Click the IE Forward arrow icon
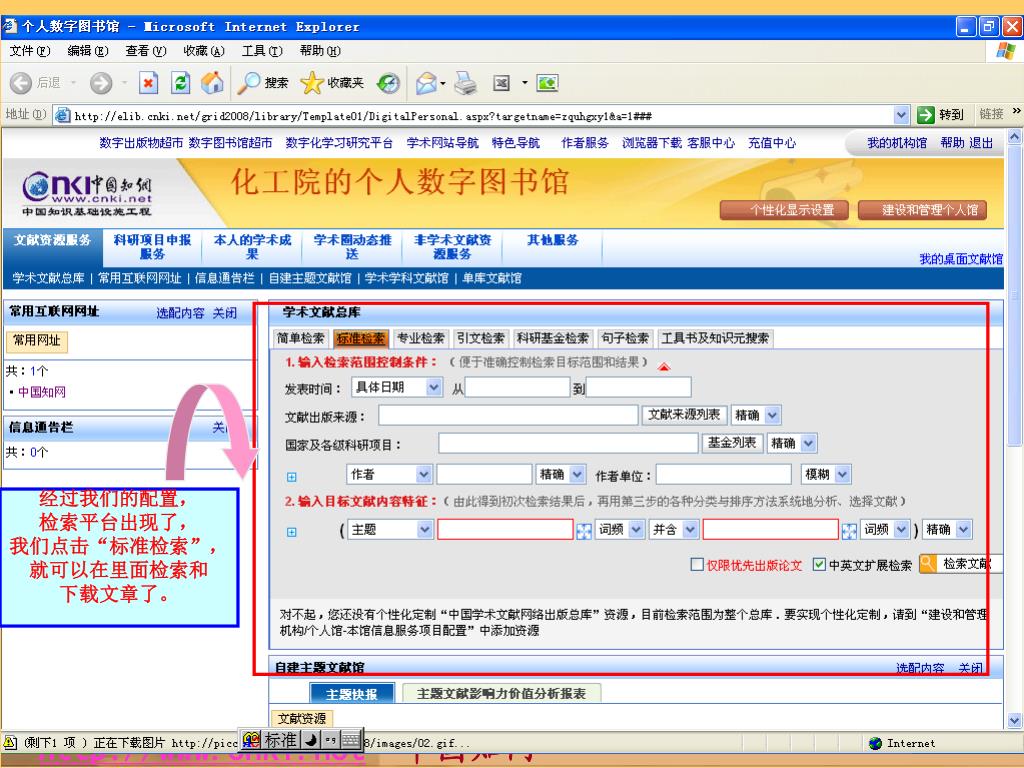The image size is (1024, 768). pos(101,83)
